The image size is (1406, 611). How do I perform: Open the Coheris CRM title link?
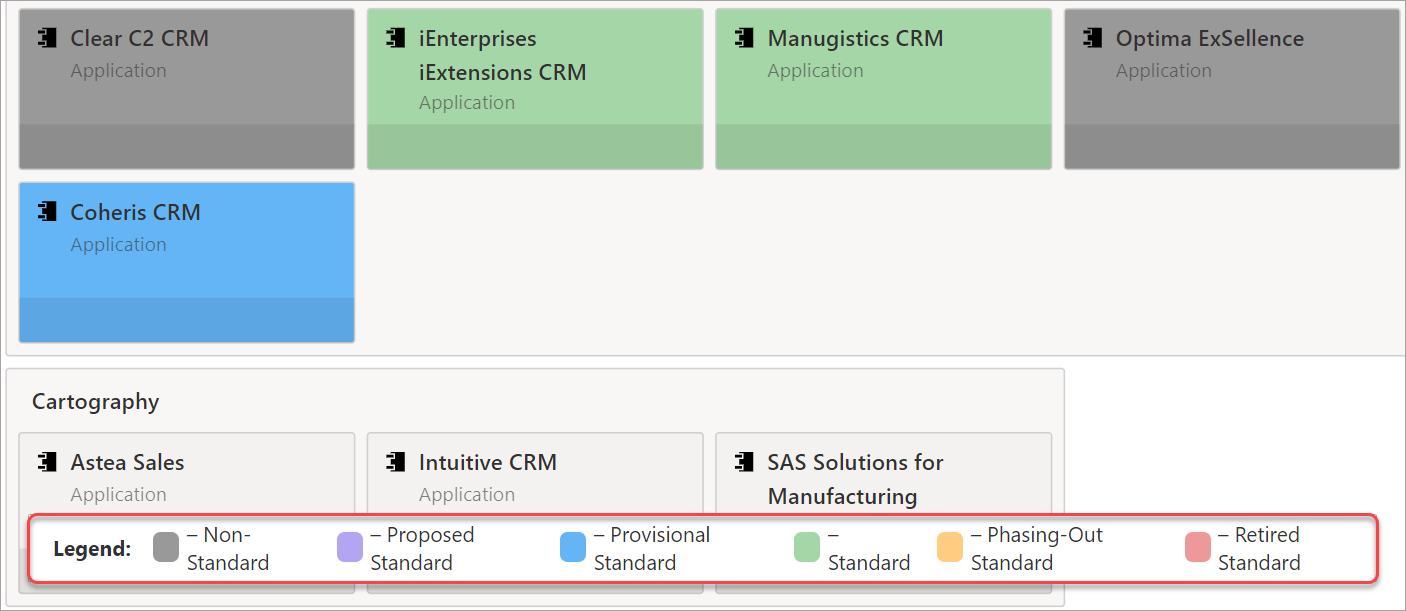(135, 212)
